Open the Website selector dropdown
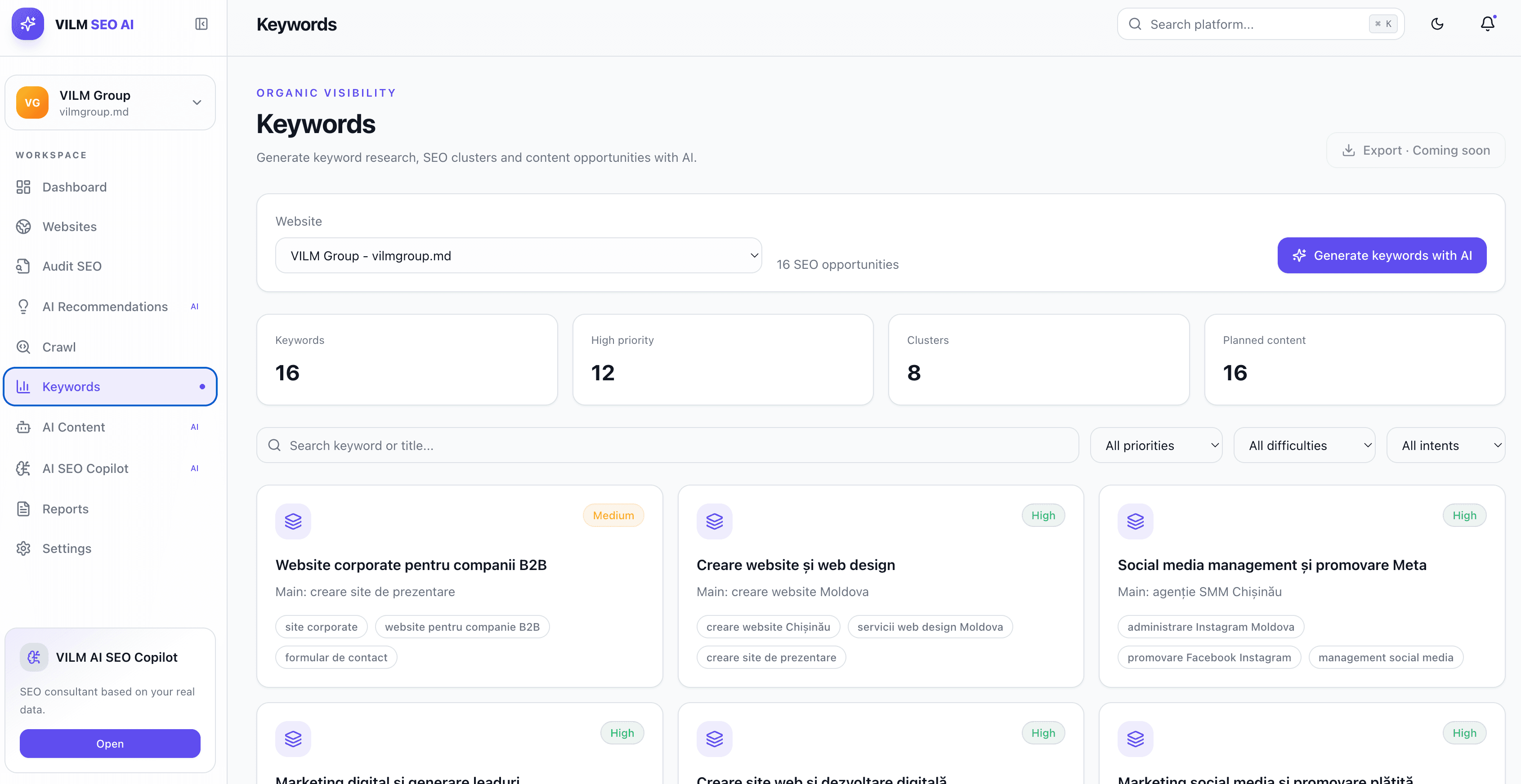The image size is (1521, 784). [x=519, y=256]
